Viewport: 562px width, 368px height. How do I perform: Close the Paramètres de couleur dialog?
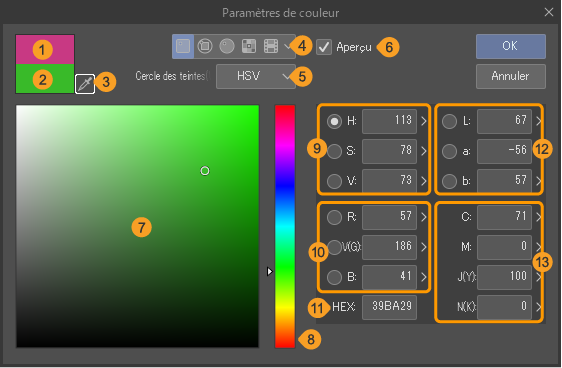(549, 13)
